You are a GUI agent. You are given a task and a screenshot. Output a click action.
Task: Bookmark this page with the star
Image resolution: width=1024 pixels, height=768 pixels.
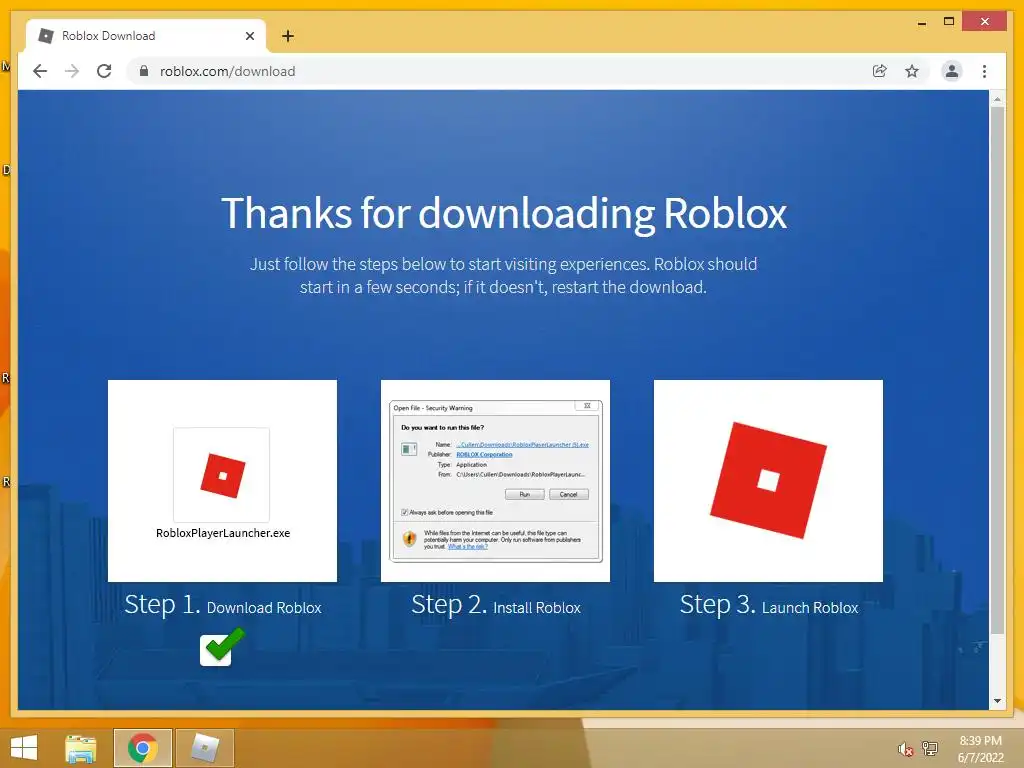[x=912, y=71]
